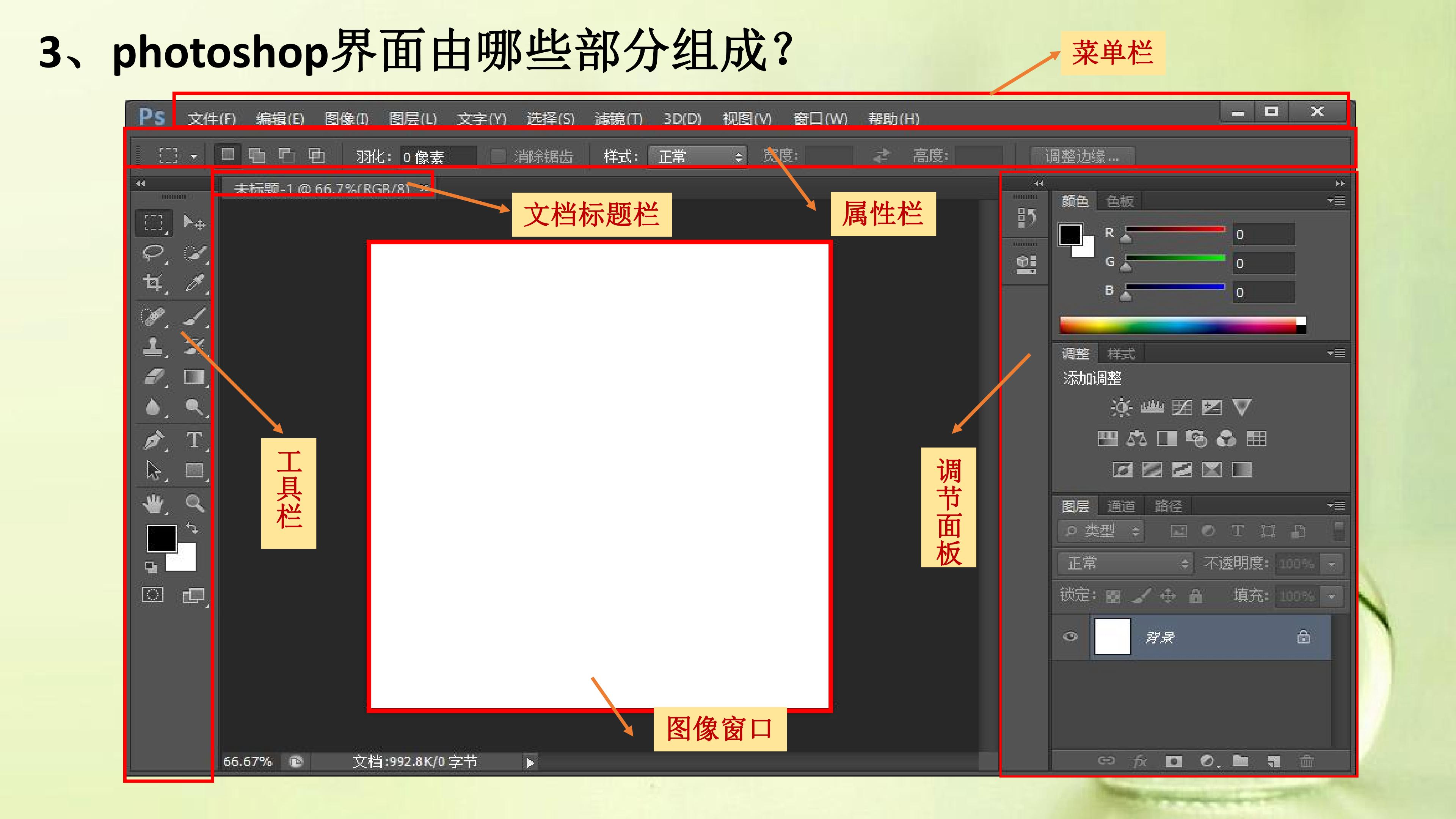Click the delete layer trash icon
Screen dimensions: 1456x819
point(1306,761)
